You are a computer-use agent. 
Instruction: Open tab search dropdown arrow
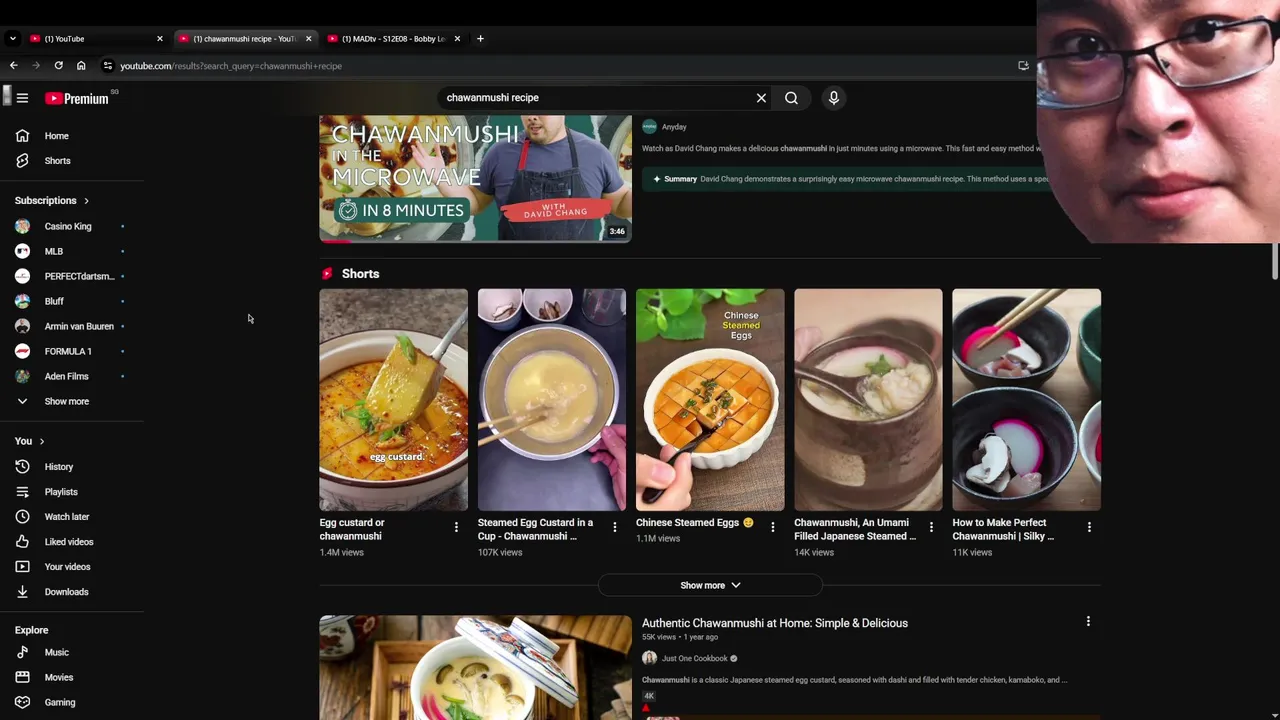(x=12, y=39)
